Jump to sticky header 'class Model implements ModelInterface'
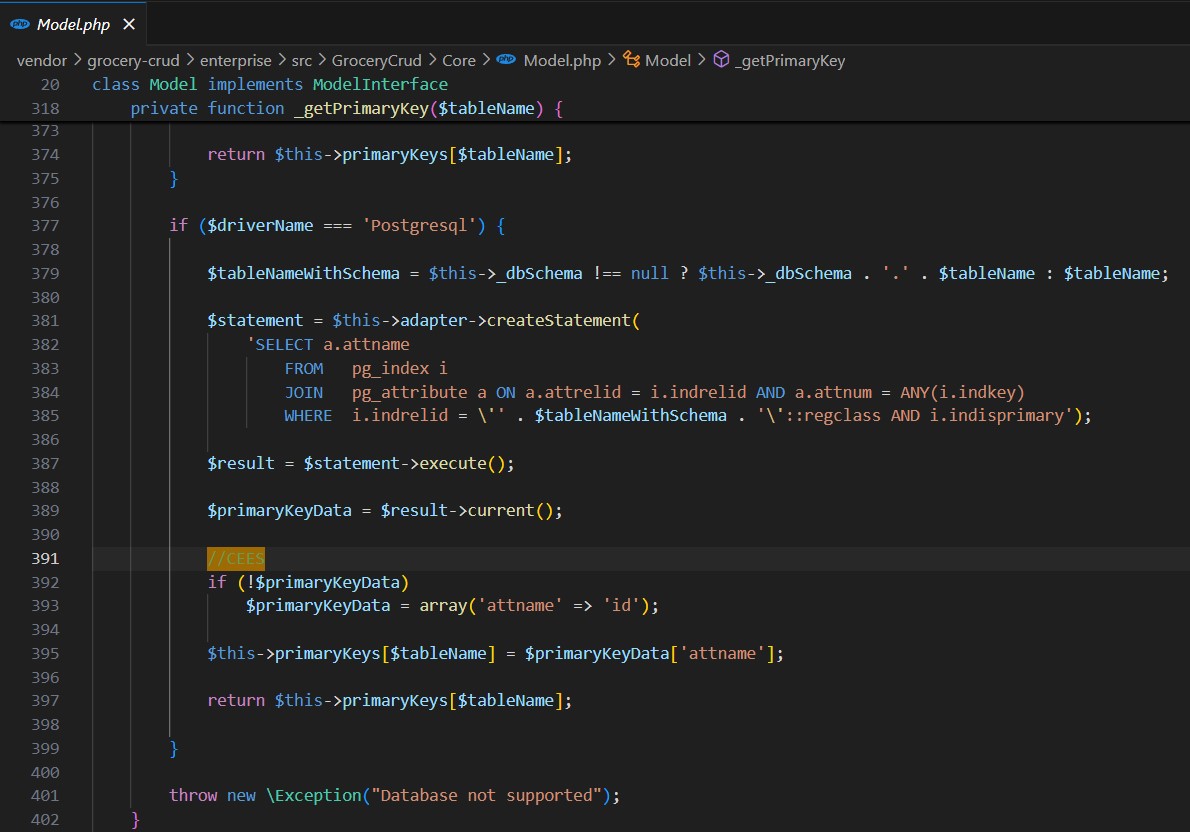This screenshot has width=1190, height=832. [x=270, y=84]
